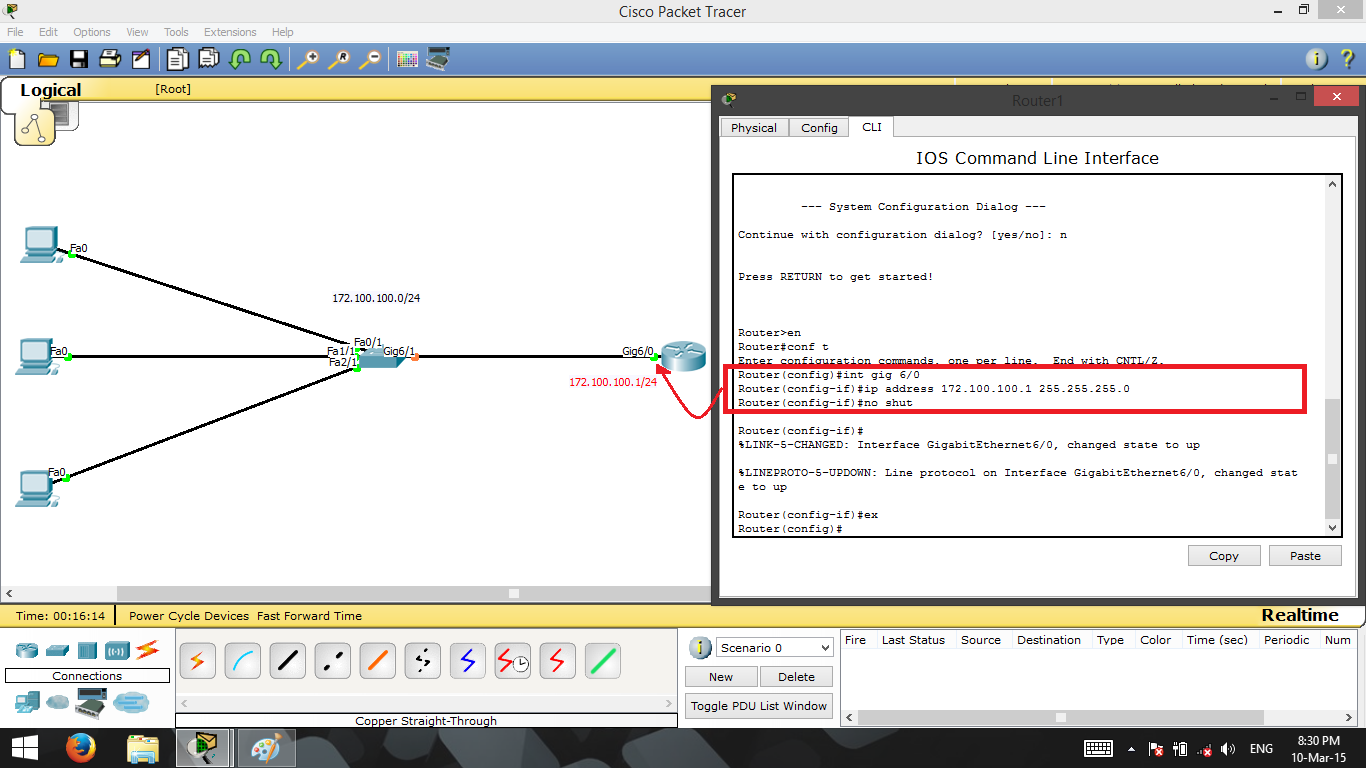Select the WAN Emulation cloud category
This screenshot has width=1366, height=768.
click(x=57, y=703)
